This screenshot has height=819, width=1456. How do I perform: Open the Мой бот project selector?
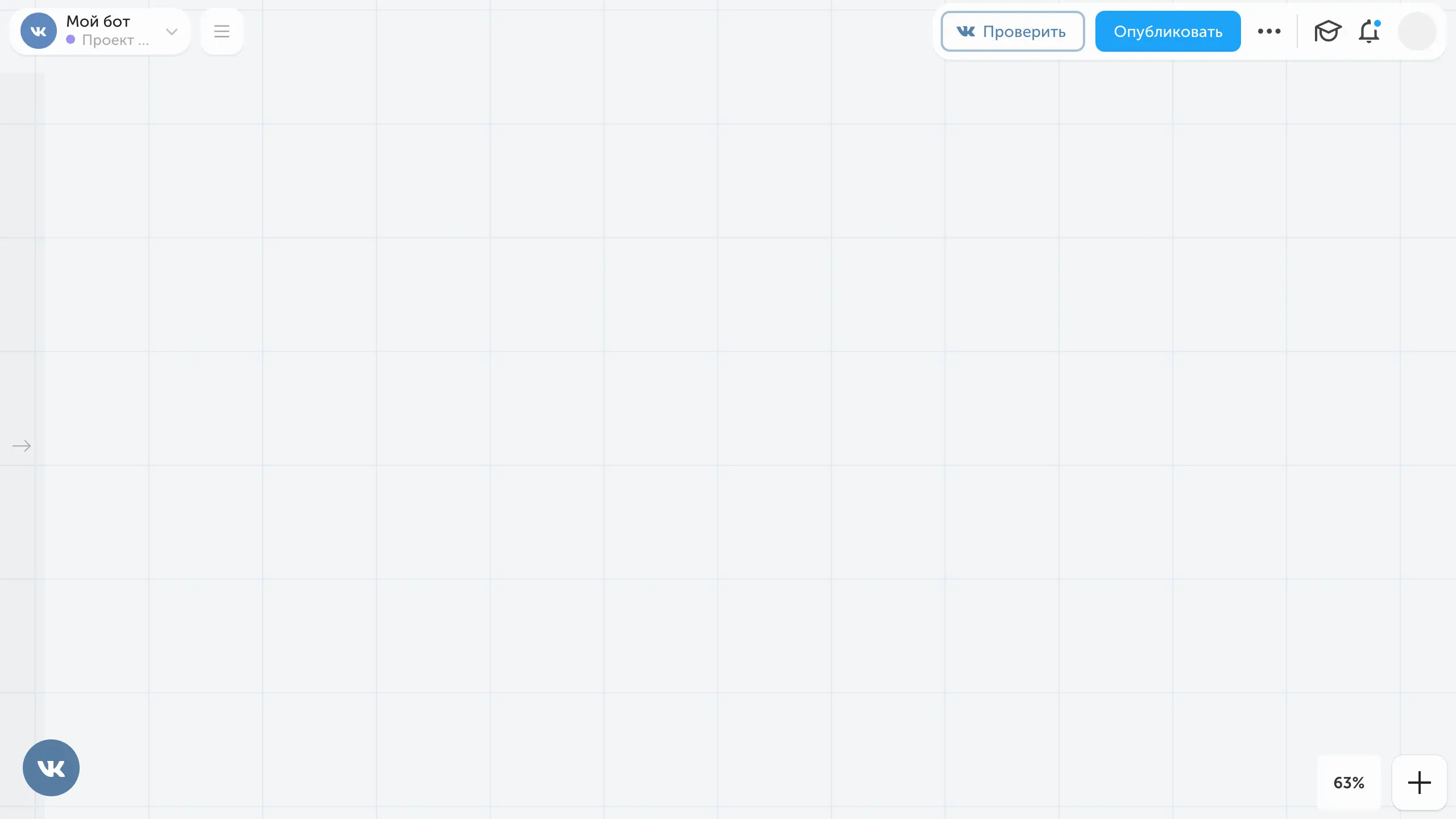pyautogui.click(x=100, y=31)
